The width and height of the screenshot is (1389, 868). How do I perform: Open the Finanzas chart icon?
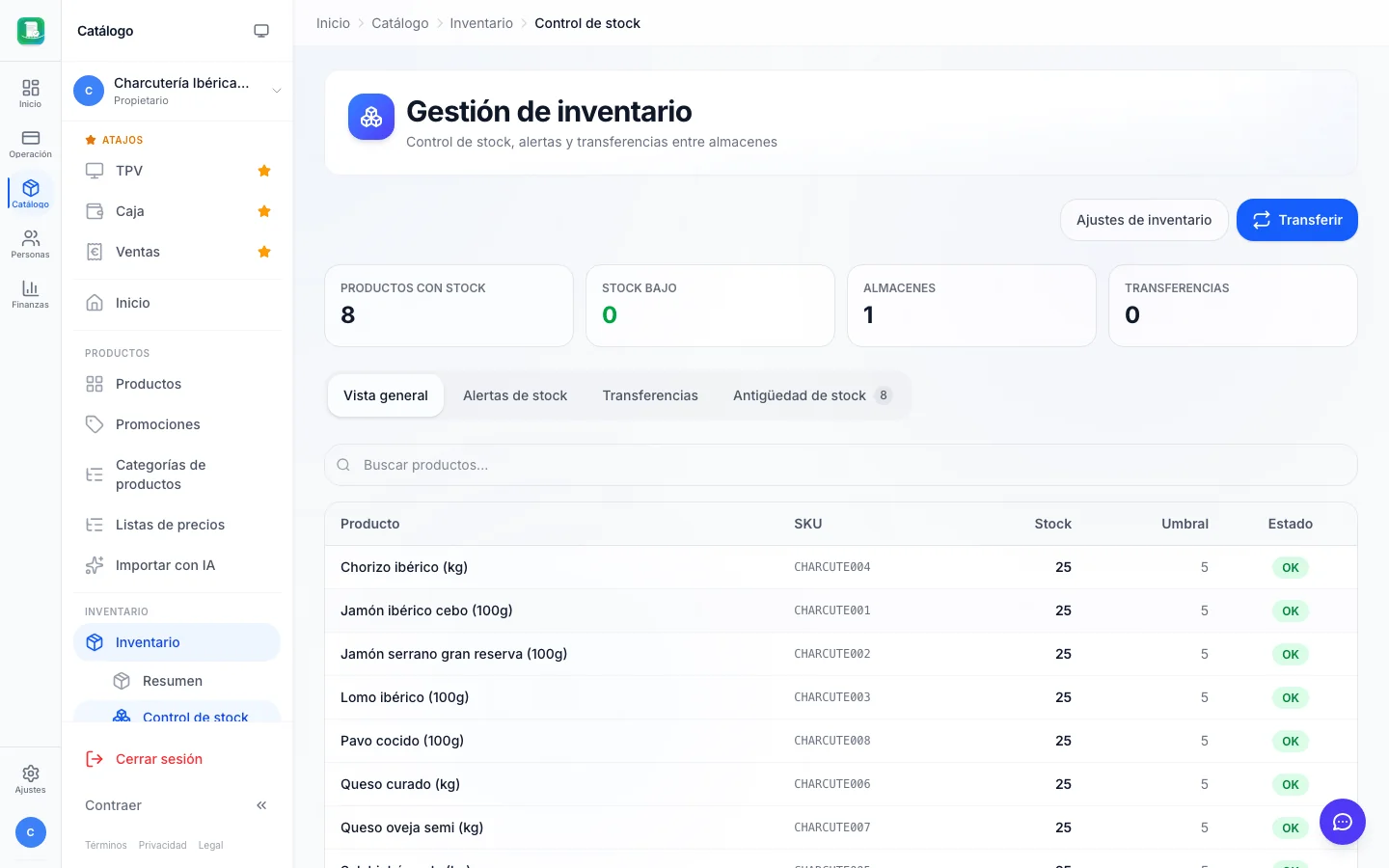pos(30,294)
